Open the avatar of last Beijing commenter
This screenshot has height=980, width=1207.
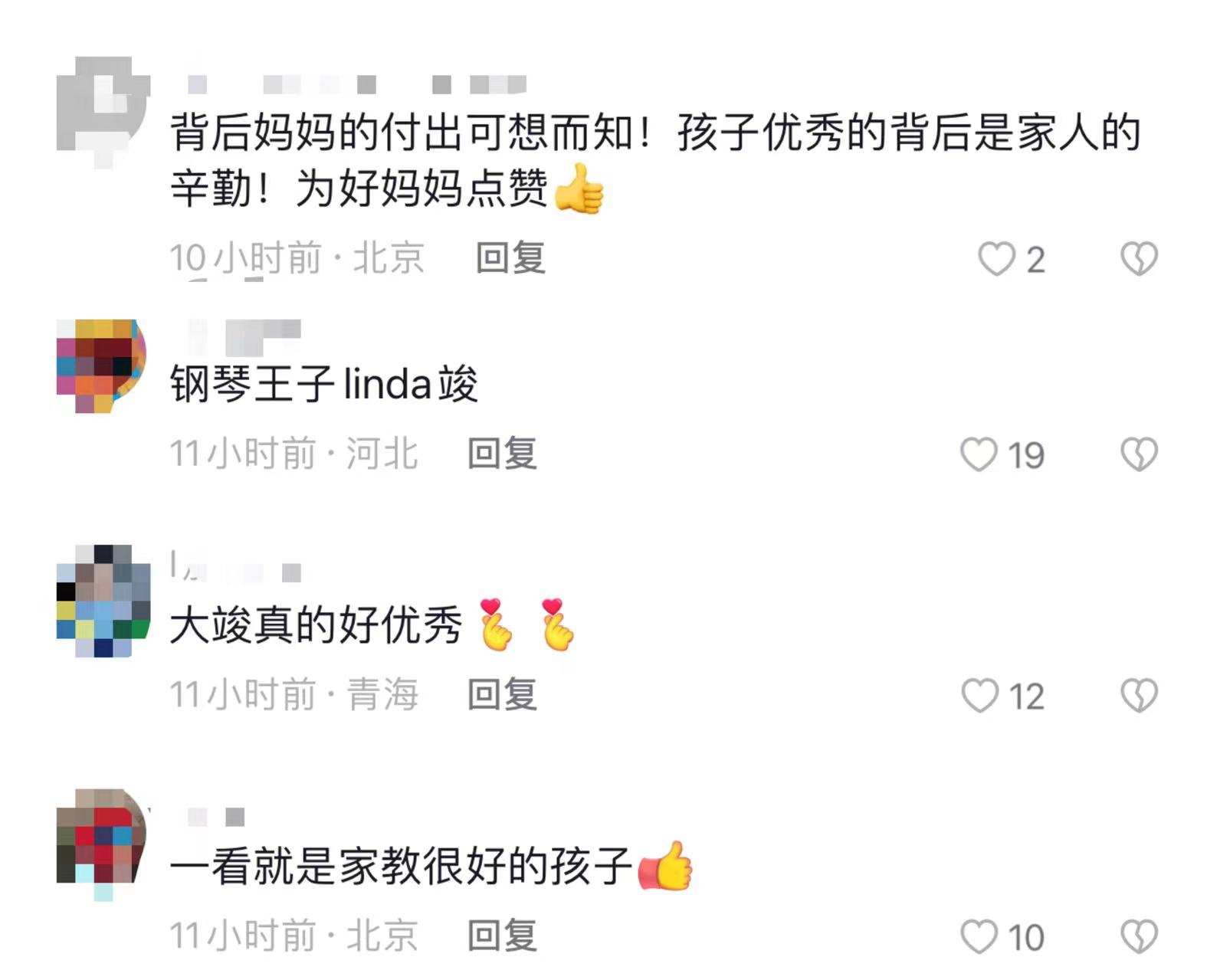102,844
